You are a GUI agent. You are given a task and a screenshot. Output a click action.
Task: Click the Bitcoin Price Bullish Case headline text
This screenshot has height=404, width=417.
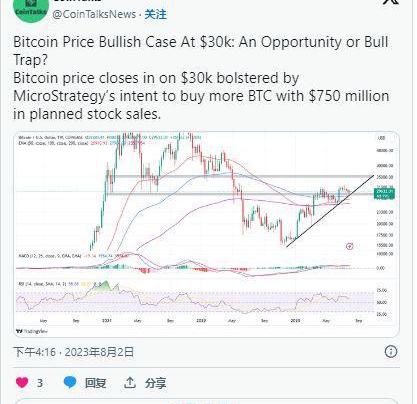point(201,51)
